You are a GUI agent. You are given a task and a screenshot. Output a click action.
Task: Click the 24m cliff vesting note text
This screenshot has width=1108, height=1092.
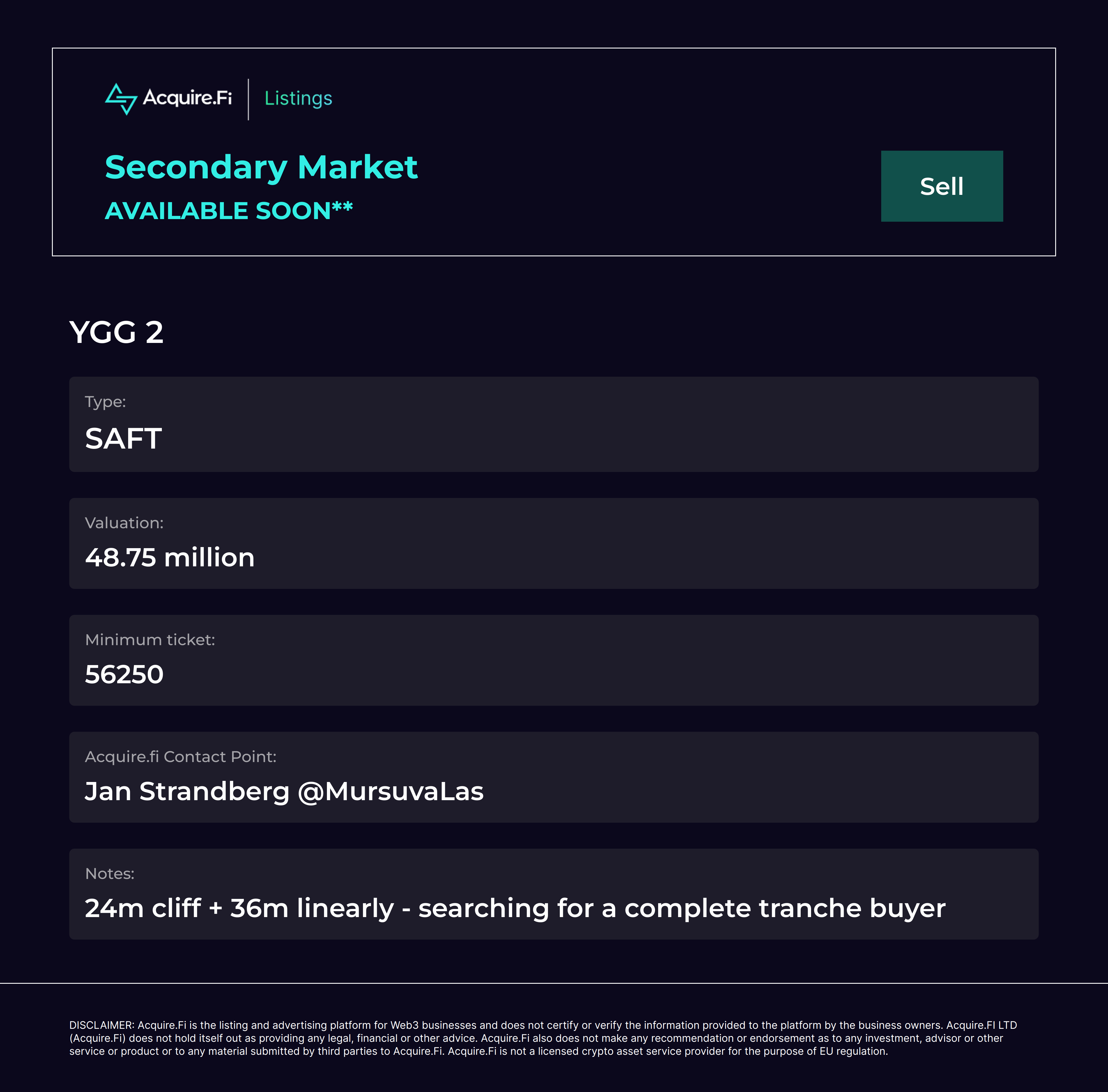(515, 908)
